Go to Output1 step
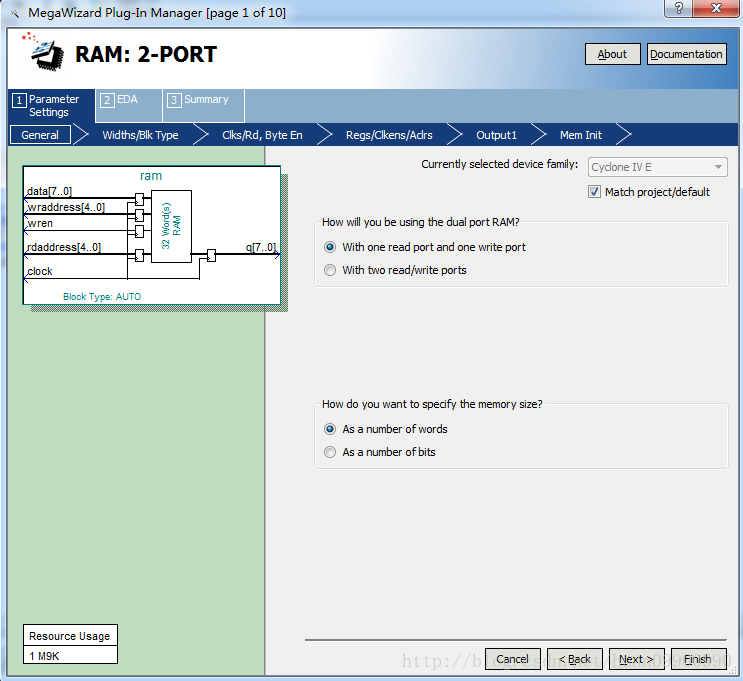The height and width of the screenshot is (681, 743). click(496, 135)
